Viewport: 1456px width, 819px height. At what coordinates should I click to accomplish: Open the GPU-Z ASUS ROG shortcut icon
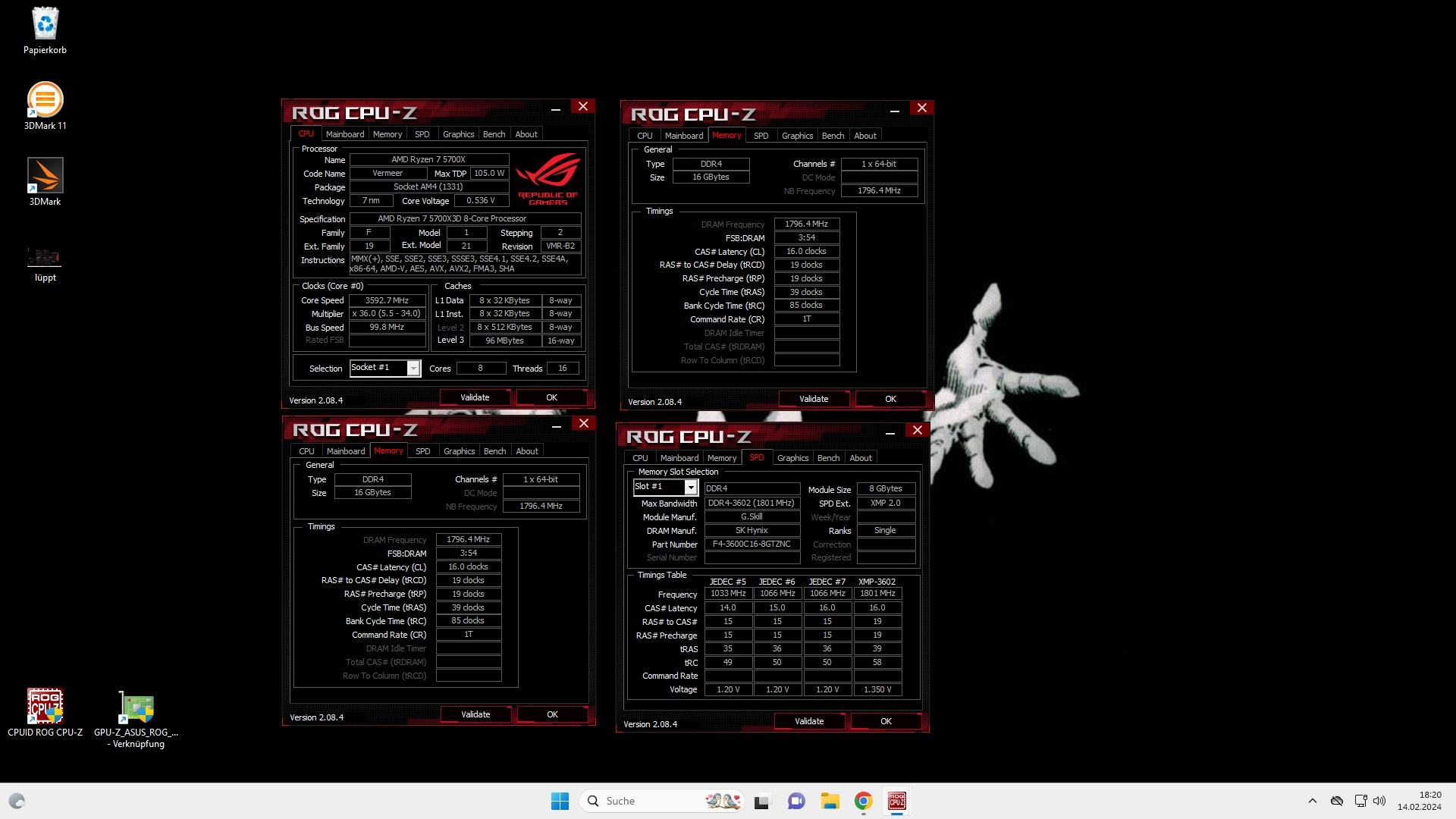pos(136,719)
